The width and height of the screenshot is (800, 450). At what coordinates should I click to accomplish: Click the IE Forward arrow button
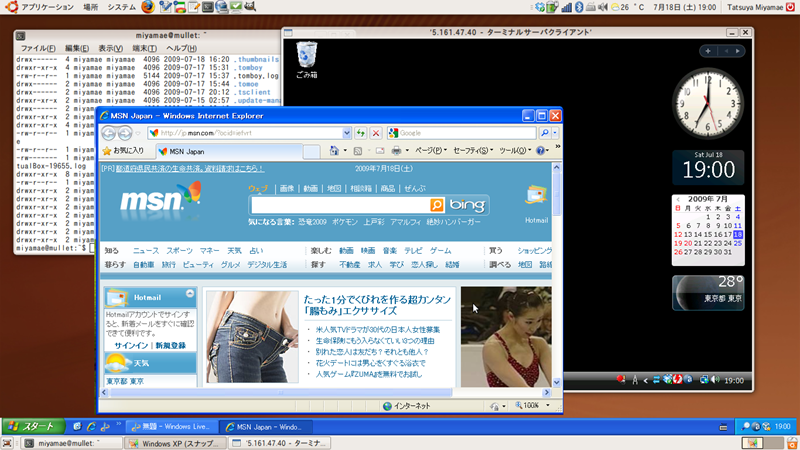pos(125,133)
